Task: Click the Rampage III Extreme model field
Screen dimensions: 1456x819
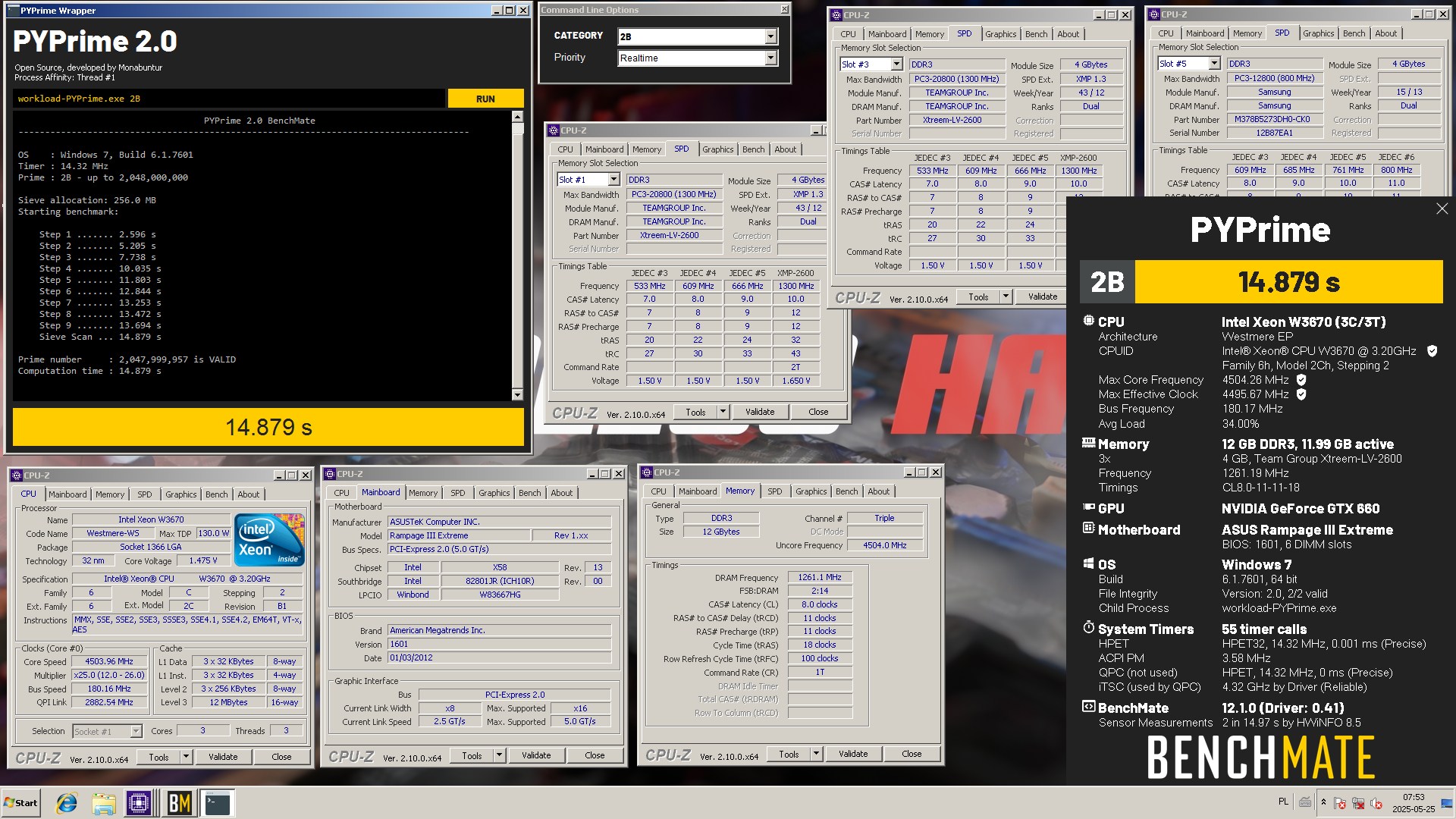Action: (459, 535)
